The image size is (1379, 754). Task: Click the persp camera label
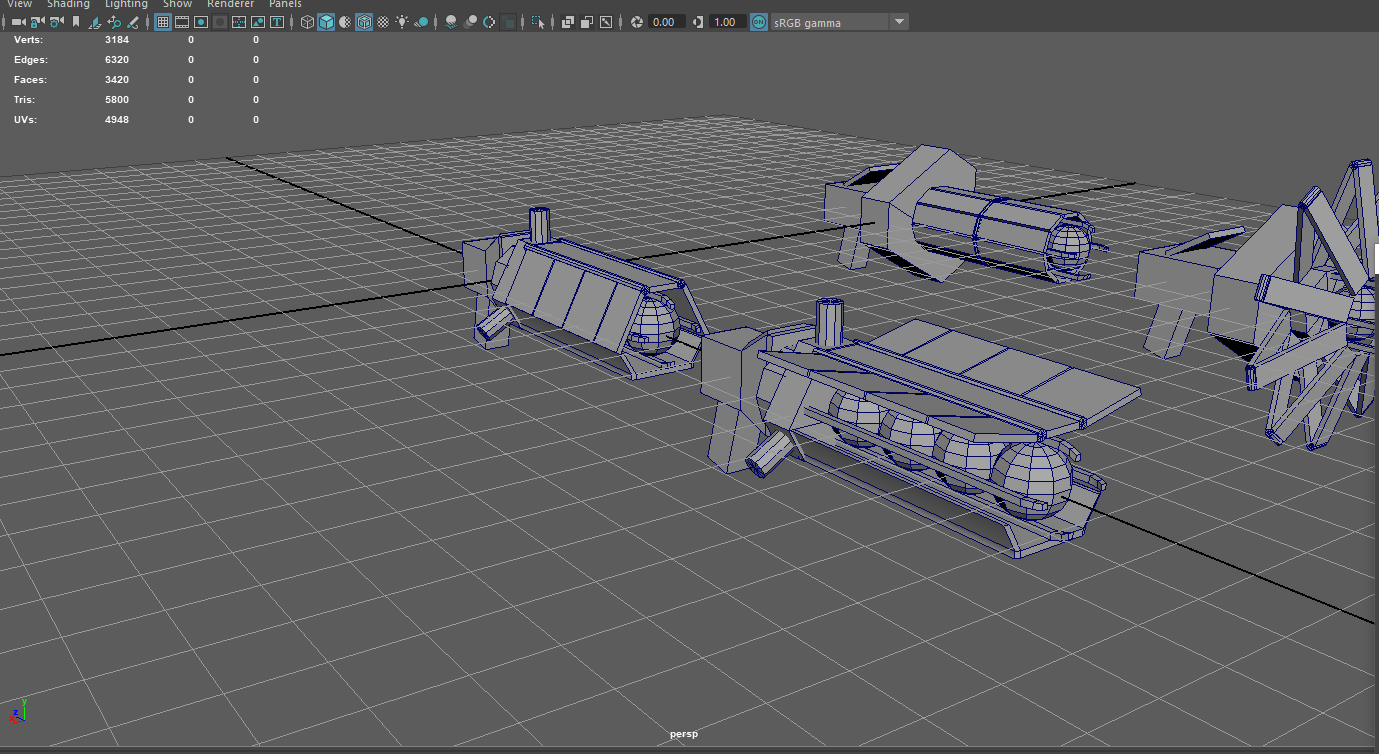683,733
